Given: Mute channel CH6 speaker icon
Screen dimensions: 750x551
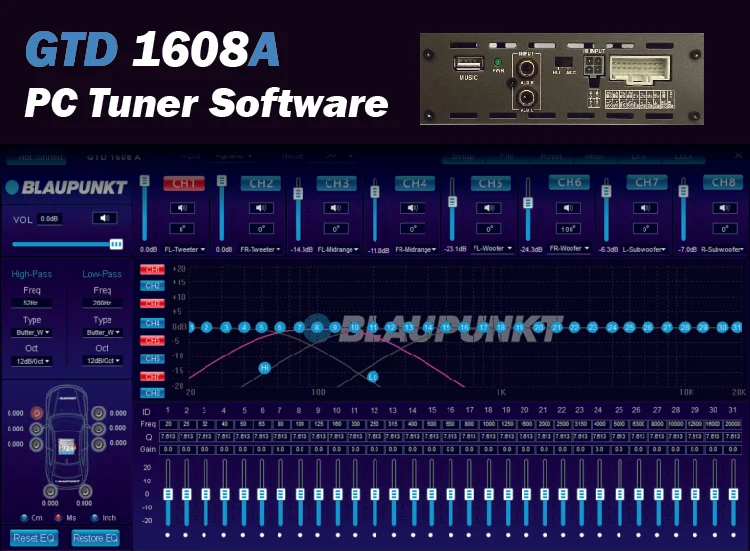Looking at the screenshot, I should click(x=568, y=208).
